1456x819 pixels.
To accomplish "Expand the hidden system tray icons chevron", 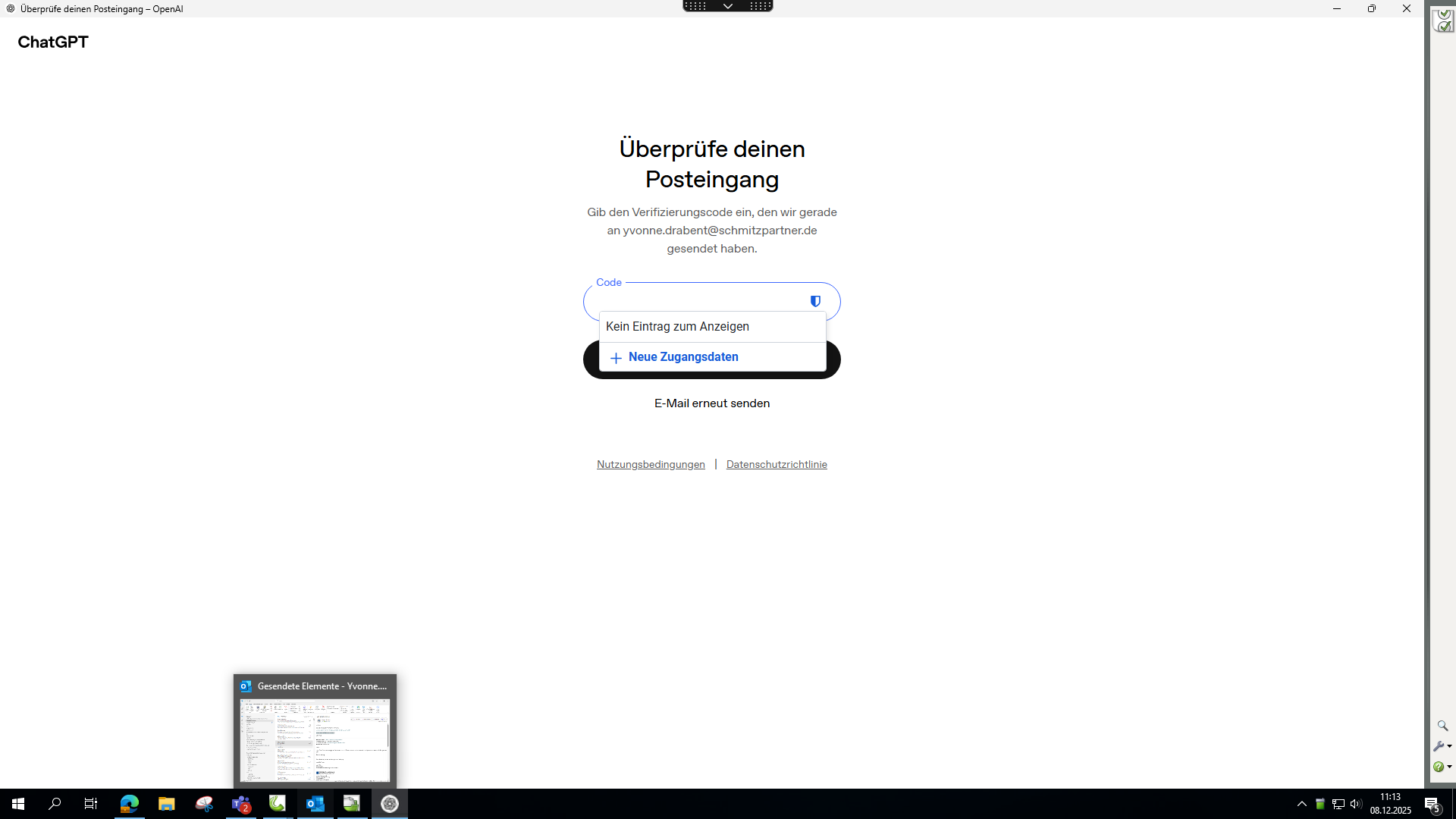I will coord(1301,804).
